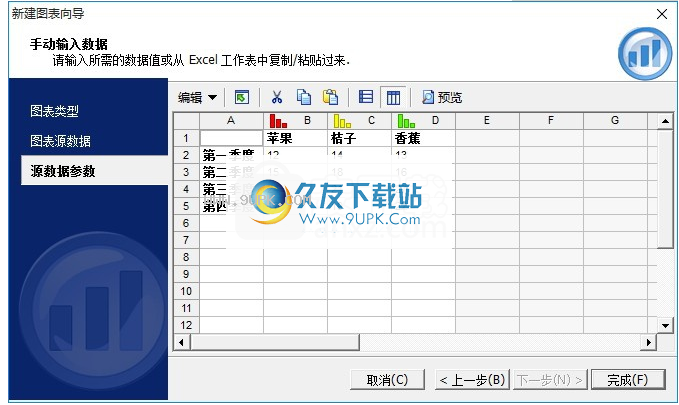Image resolution: width=679 pixels, height=405 pixels.
Task: Click the red series icon in column B
Action: [278, 121]
